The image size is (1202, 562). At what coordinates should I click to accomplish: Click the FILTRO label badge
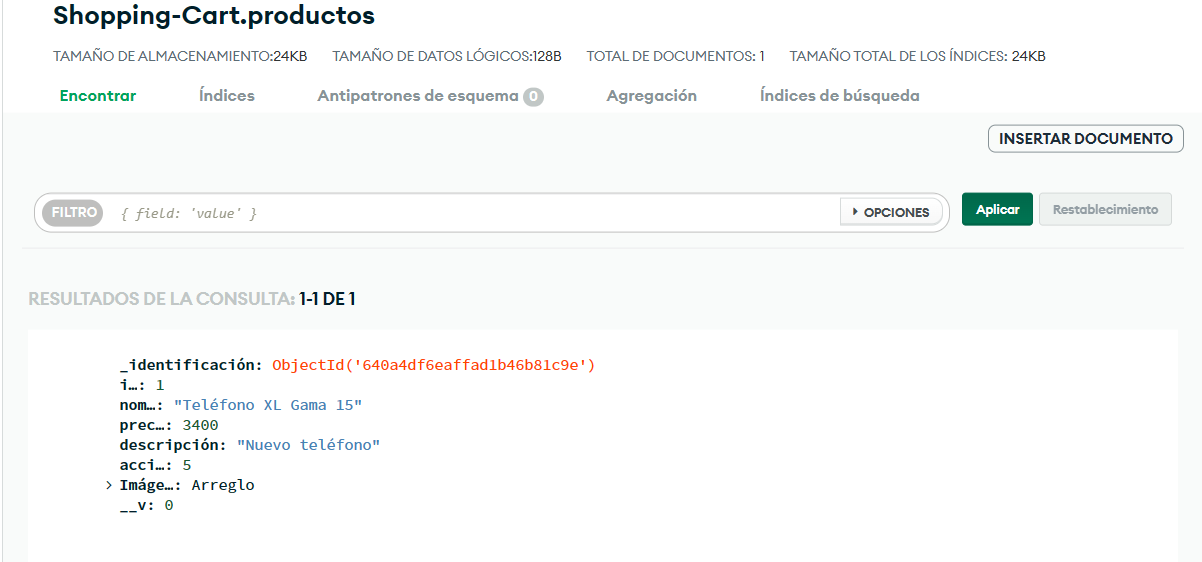pos(74,212)
